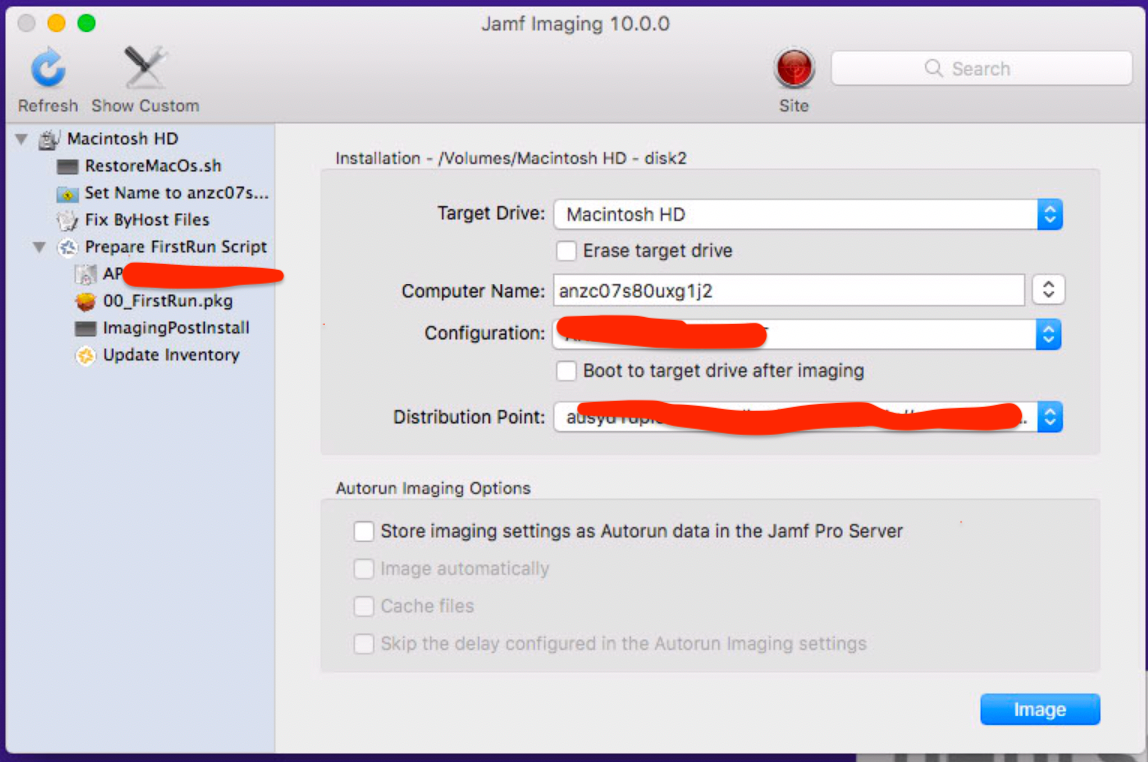Select RestoreMacOs.sh row label
This screenshot has width=1148, height=762.
point(153,166)
